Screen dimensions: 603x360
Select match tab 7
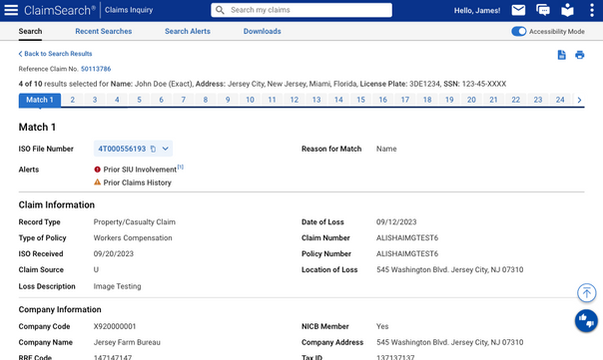pos(183,100)
